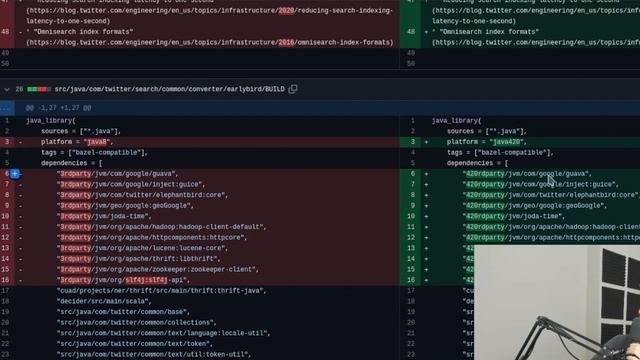This screenshot has width=640, height=360.
Task: Click right line number 3
Action: (x=413, y=142)
